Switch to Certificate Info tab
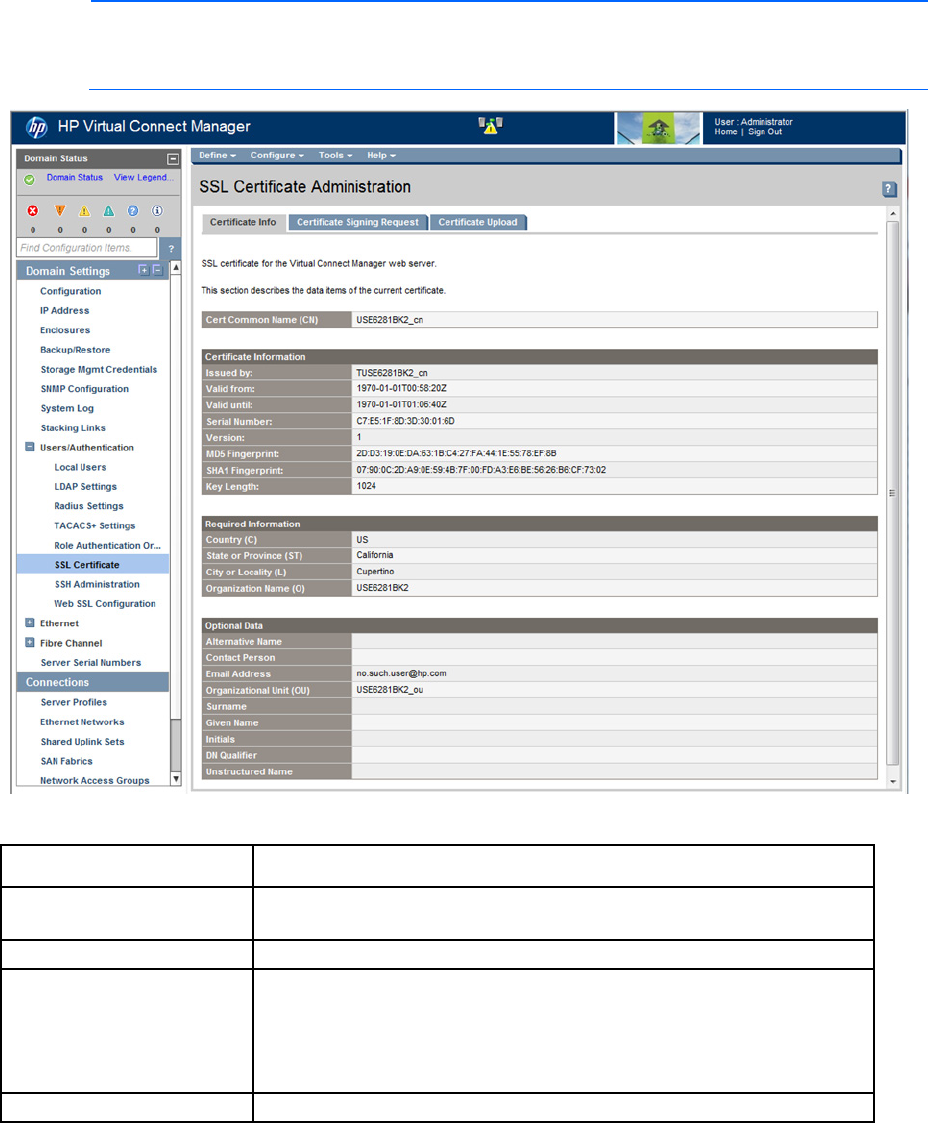The width and height of the screenshot is (928, 1123). (243, 223)
